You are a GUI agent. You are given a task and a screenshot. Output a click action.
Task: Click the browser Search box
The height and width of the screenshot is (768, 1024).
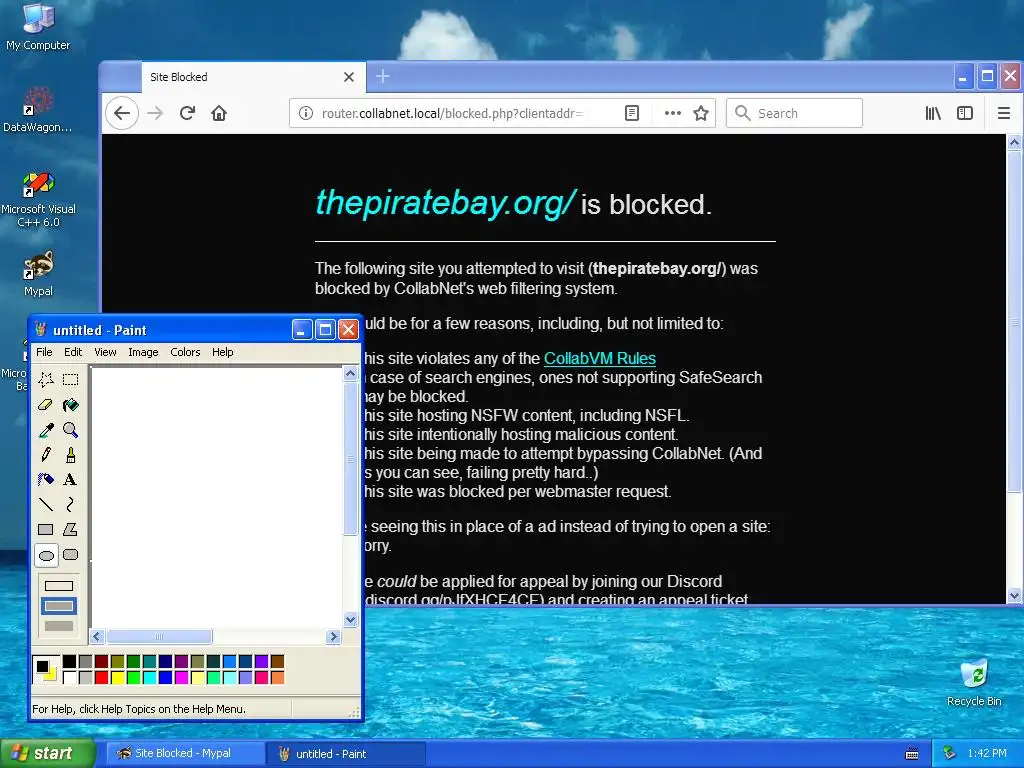coord(794,113)
